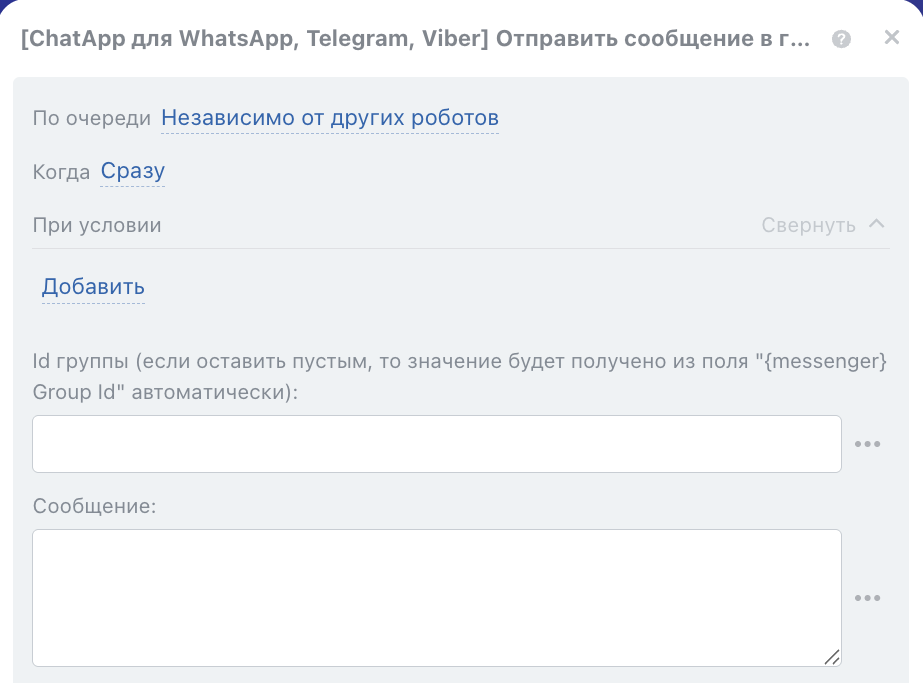Close the ChatApp robot settings dialog

click(x=892, y=38)
